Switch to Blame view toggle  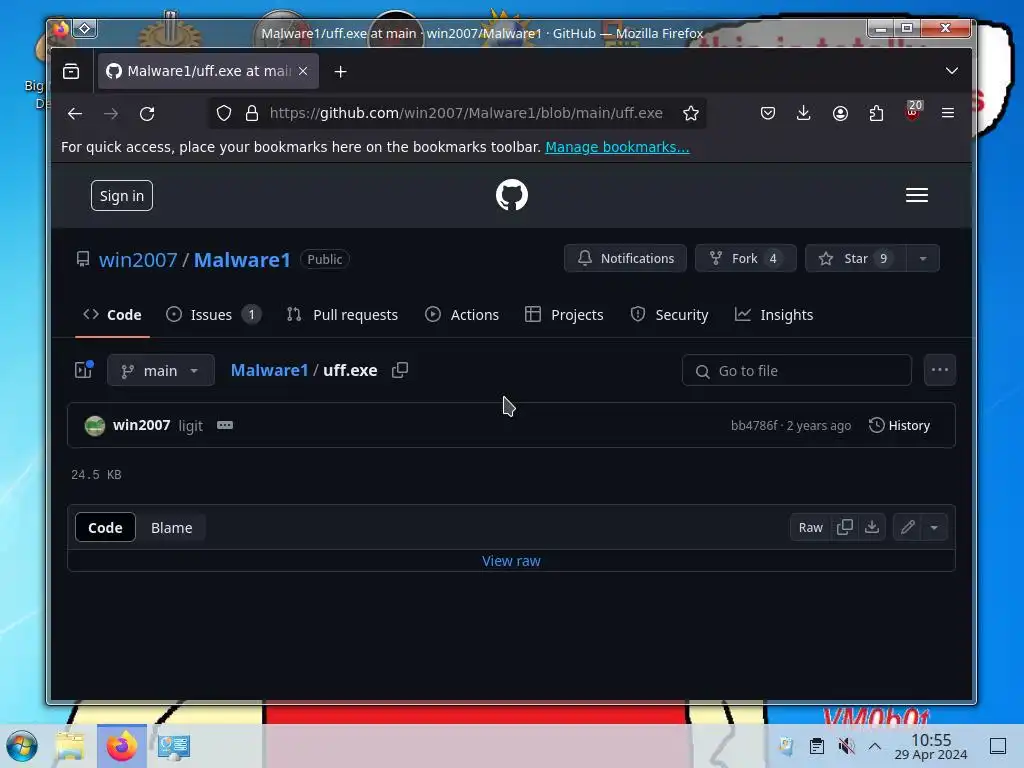(x=172, y=527)
